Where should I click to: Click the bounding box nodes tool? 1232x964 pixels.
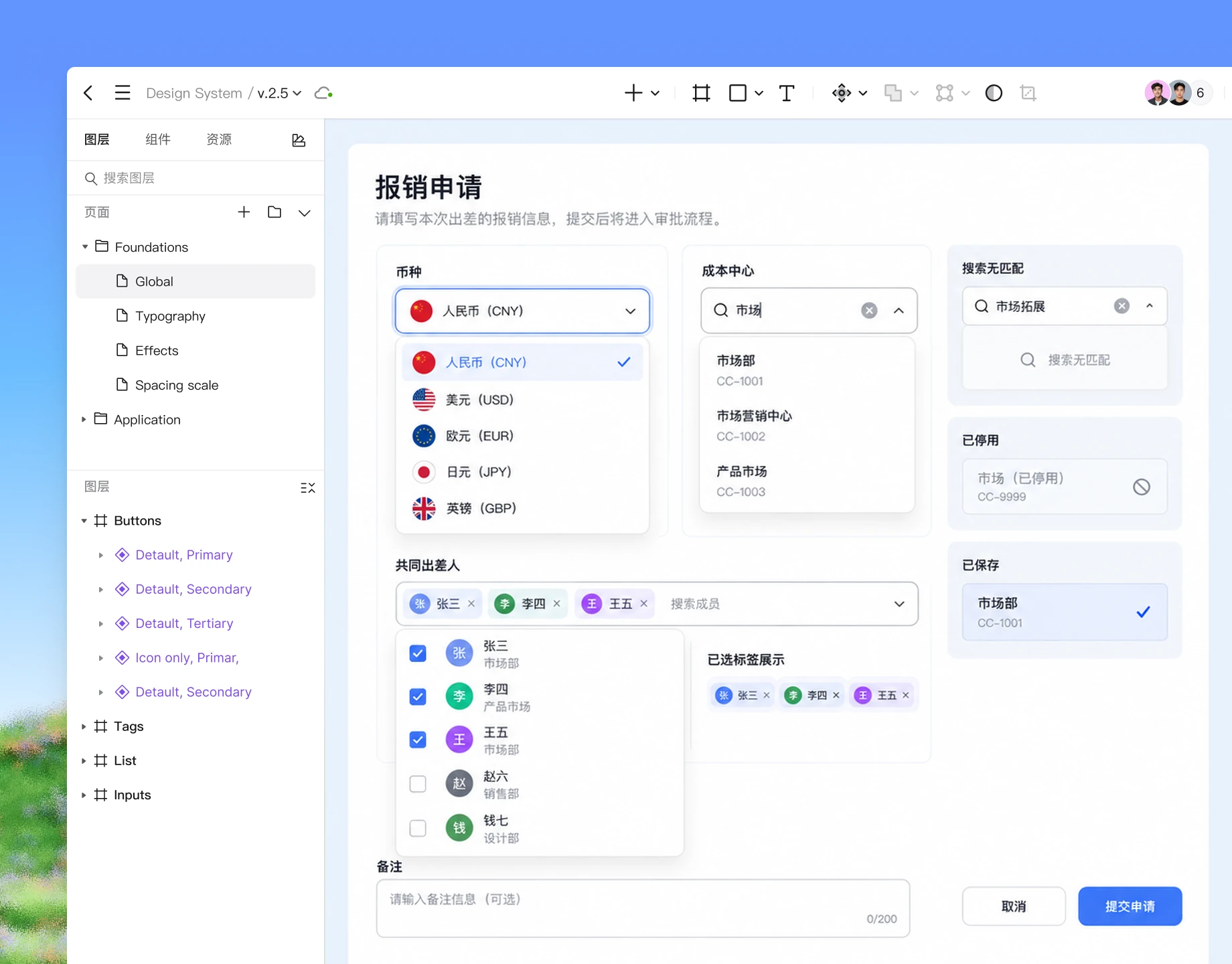click(945, 93)
